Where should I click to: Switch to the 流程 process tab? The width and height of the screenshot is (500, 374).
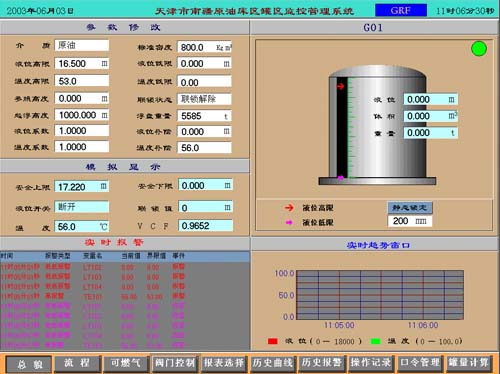tap(77, 363)
